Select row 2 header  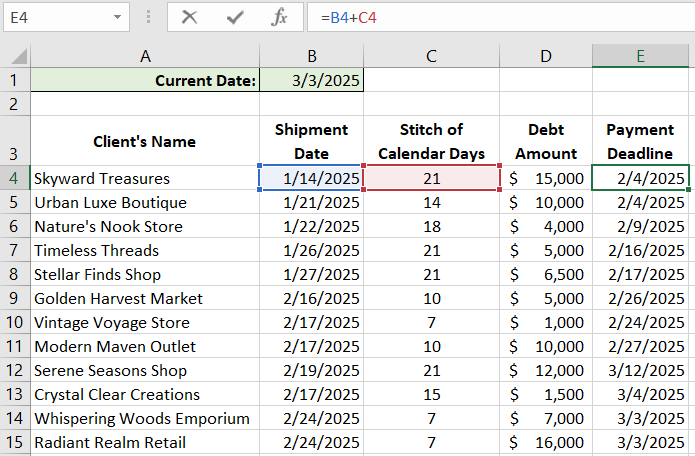[15, 104]
